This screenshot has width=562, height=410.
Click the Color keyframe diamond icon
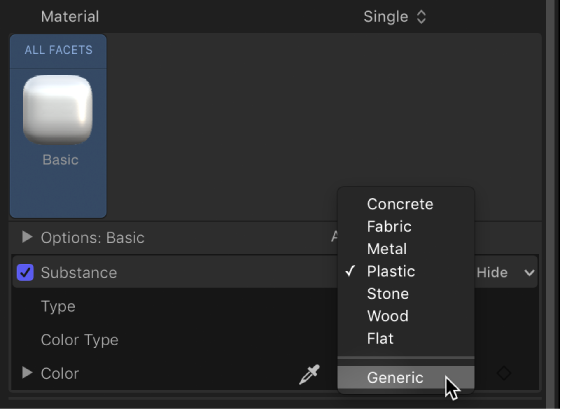(504, 373)
